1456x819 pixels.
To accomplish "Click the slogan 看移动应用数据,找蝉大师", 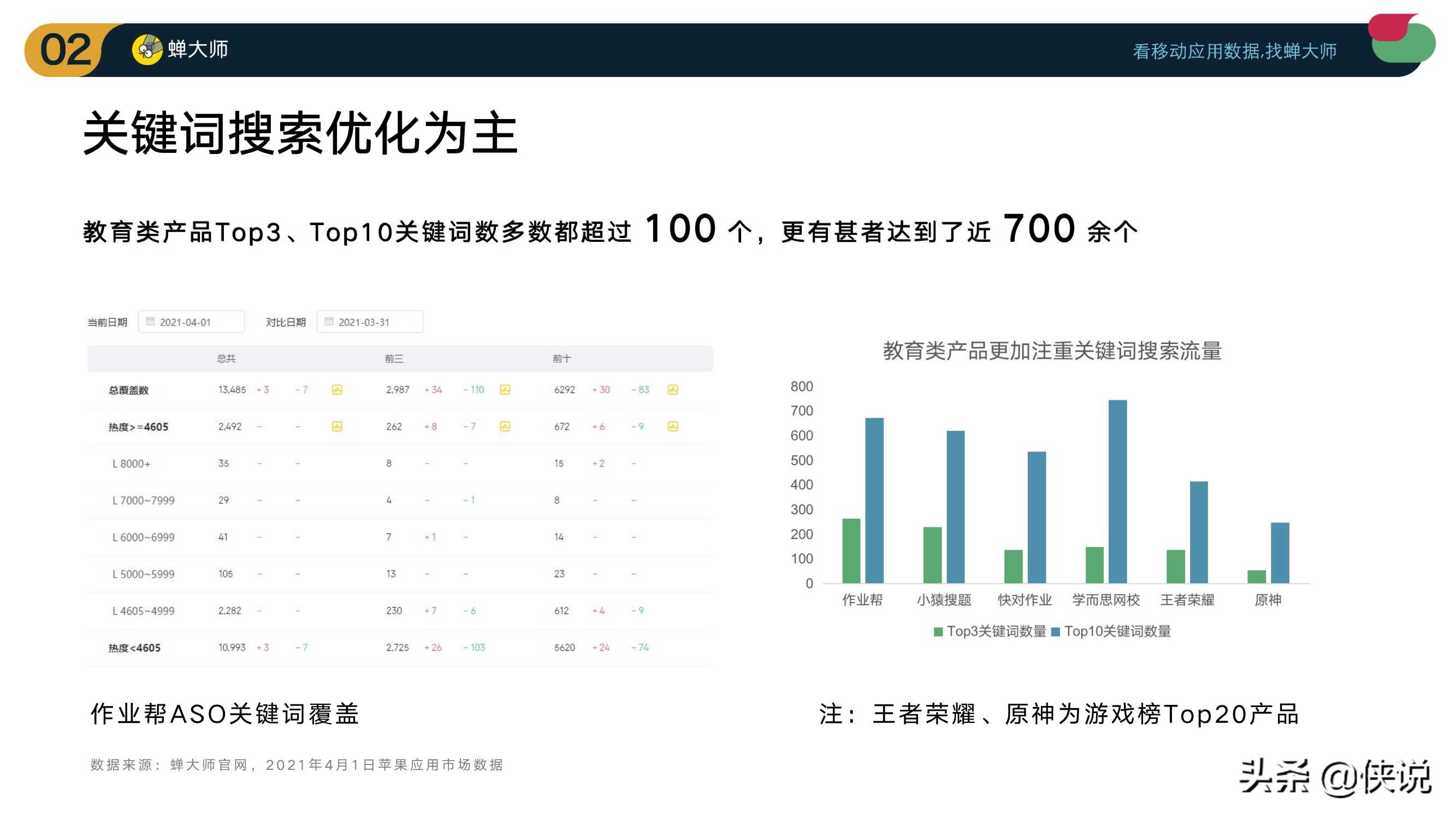I will coord(1234,51).
